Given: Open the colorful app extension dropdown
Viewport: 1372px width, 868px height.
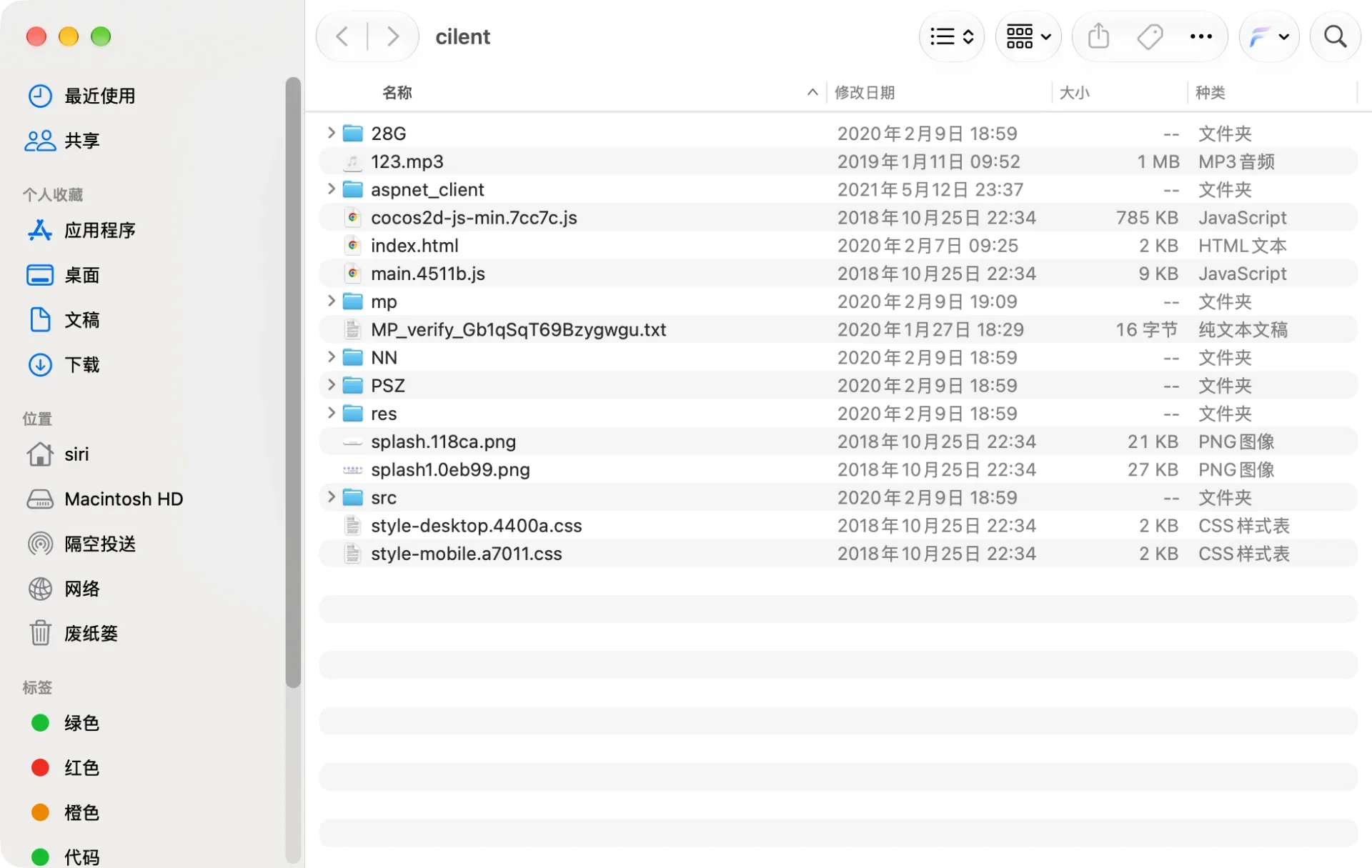Looking at the screenshot, I should [x=1269, y=36].
